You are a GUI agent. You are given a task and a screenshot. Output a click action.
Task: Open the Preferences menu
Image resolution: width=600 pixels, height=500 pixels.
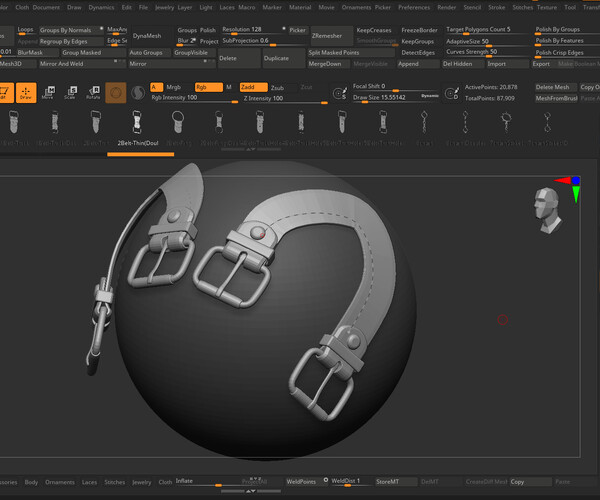click(414, 7)
